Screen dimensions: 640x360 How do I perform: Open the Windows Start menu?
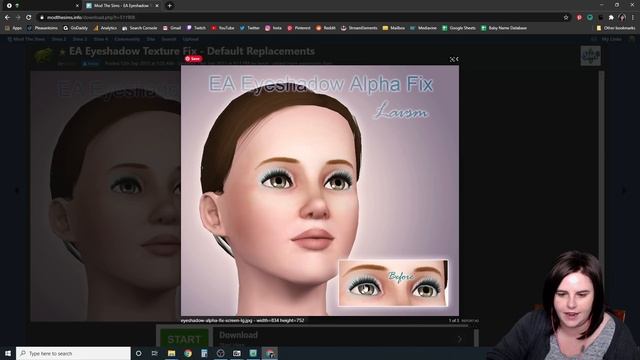pyautogui.click(x=8, y=353)
